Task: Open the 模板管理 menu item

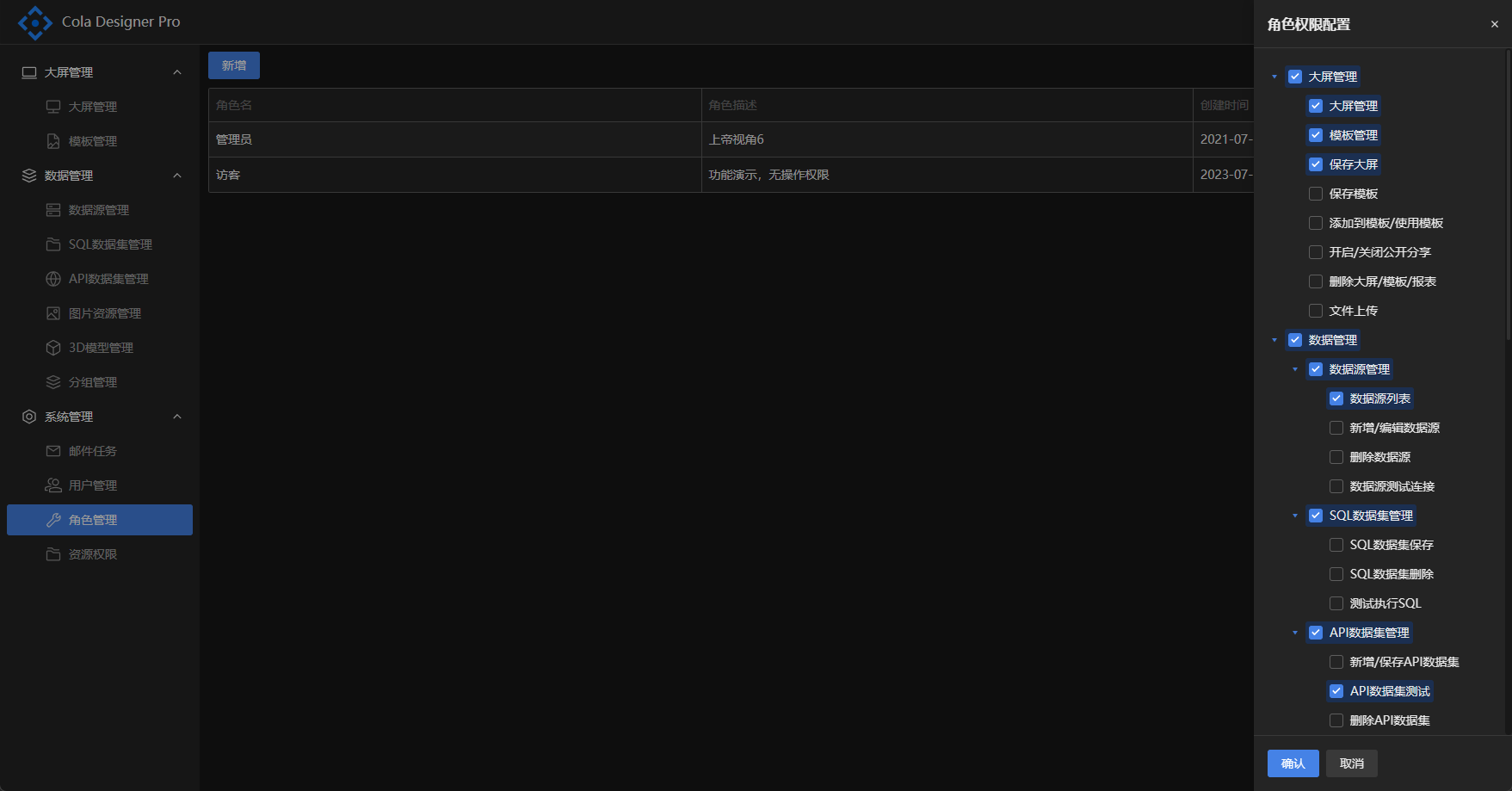Action: coord(93,141)
